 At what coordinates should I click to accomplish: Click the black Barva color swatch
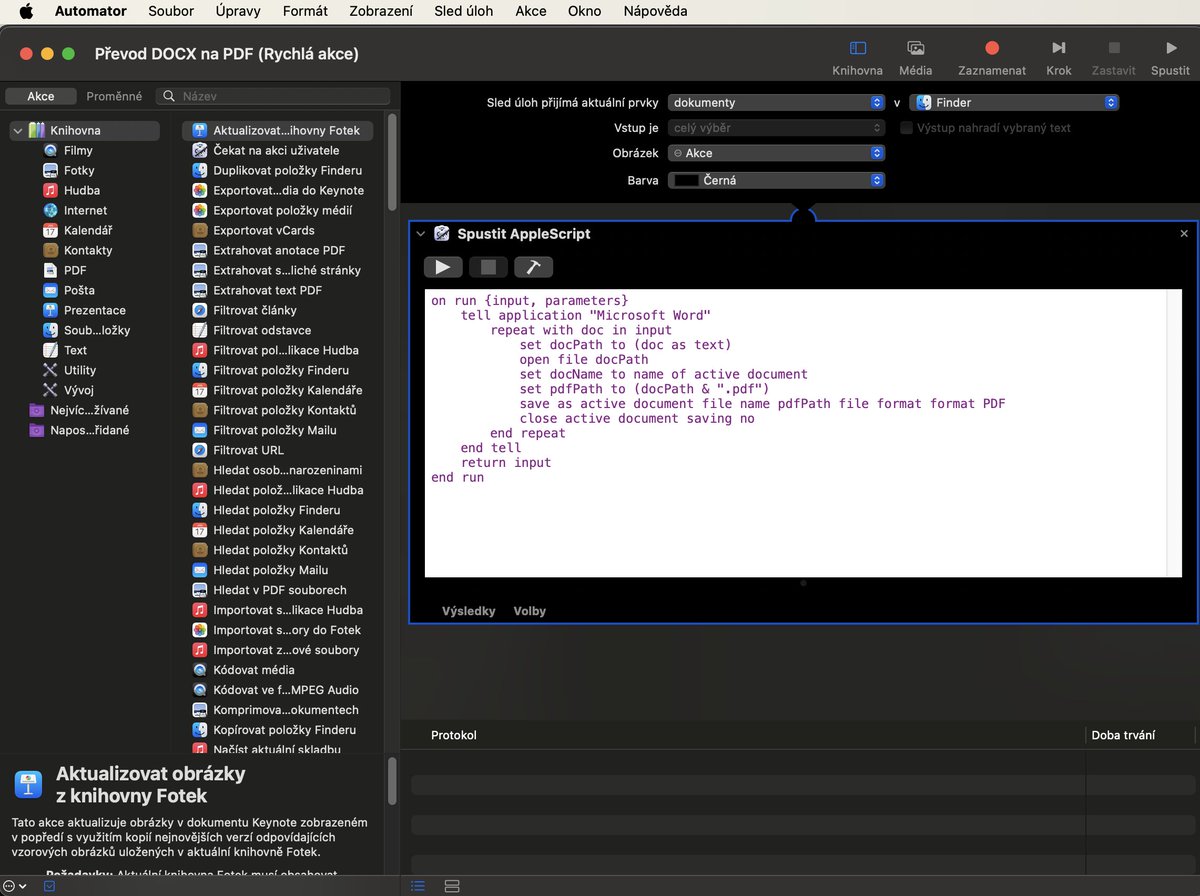point(686,180)
